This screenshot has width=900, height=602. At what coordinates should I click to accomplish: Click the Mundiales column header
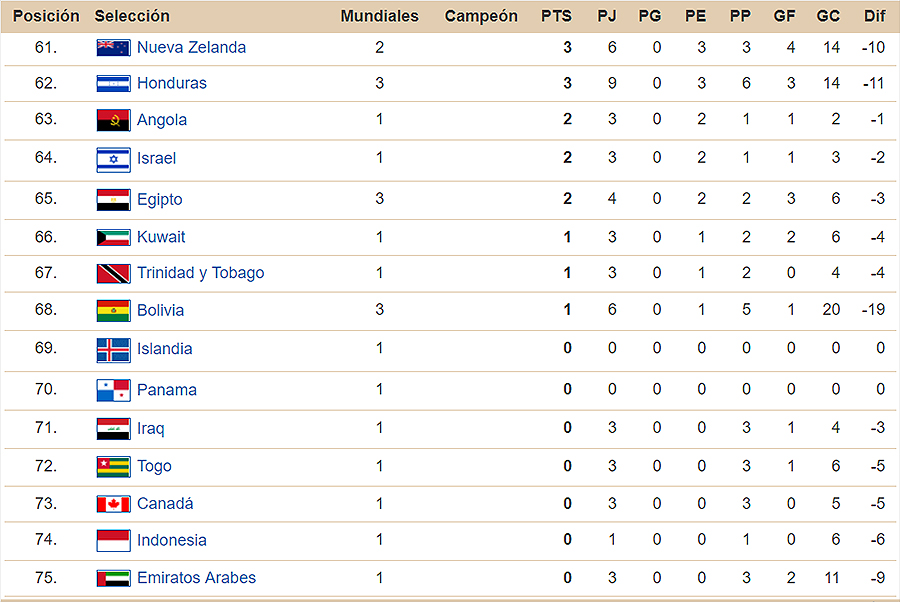click(379, 16)
